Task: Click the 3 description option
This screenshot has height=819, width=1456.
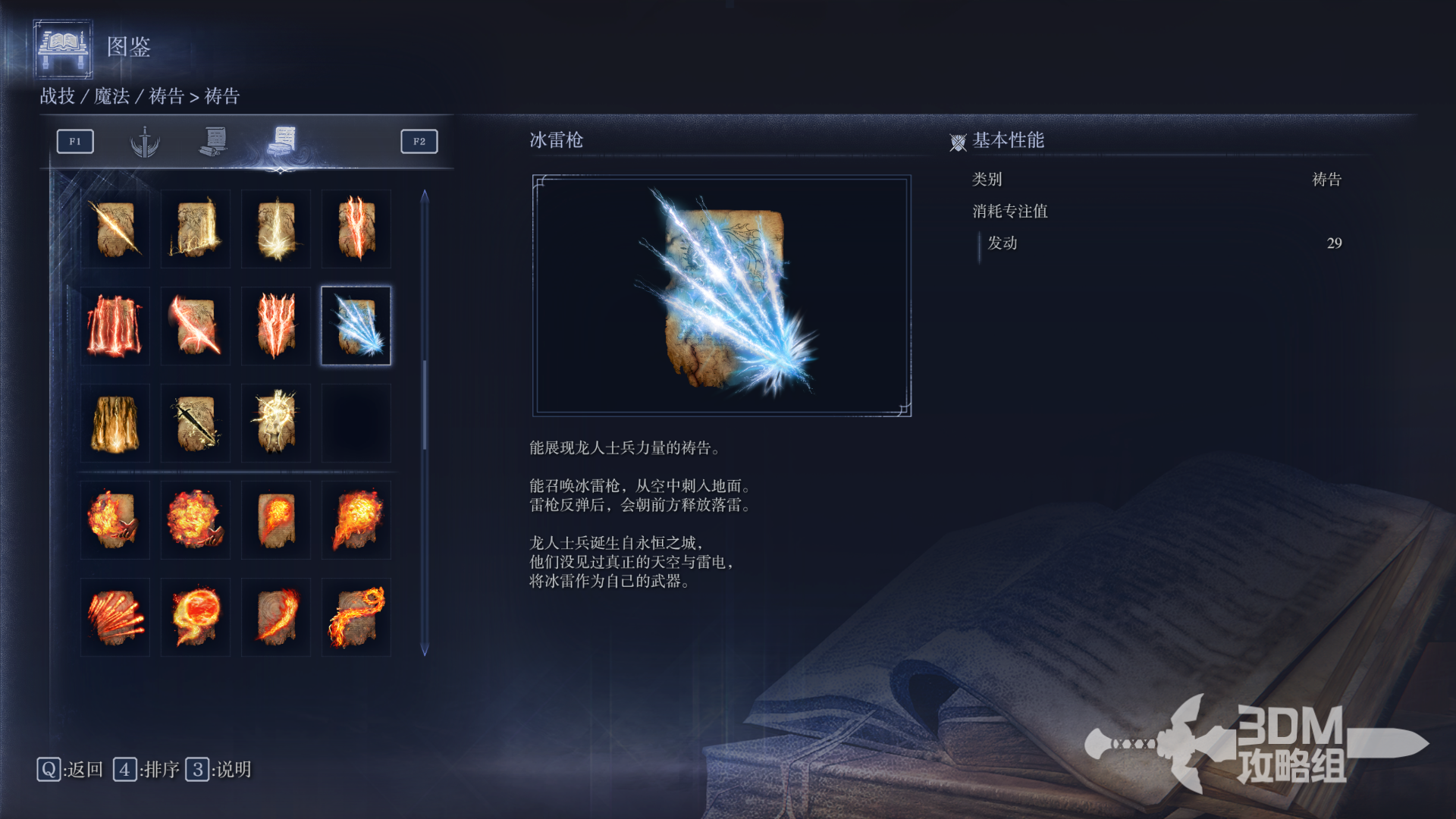Action: pyautogui.click(x=218, y=770)
